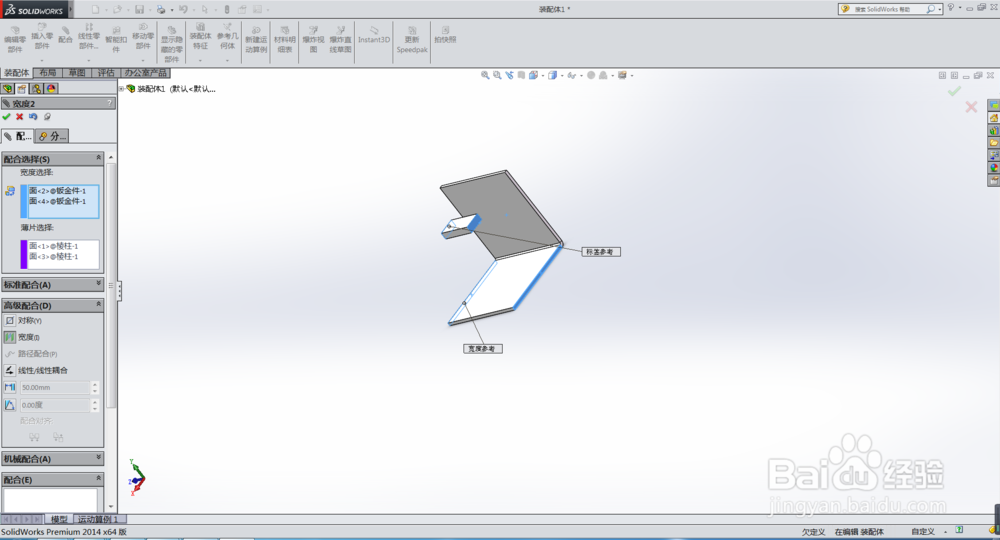
Task: Click the viewport red X cancel corner
Action: tap(971, 107)
